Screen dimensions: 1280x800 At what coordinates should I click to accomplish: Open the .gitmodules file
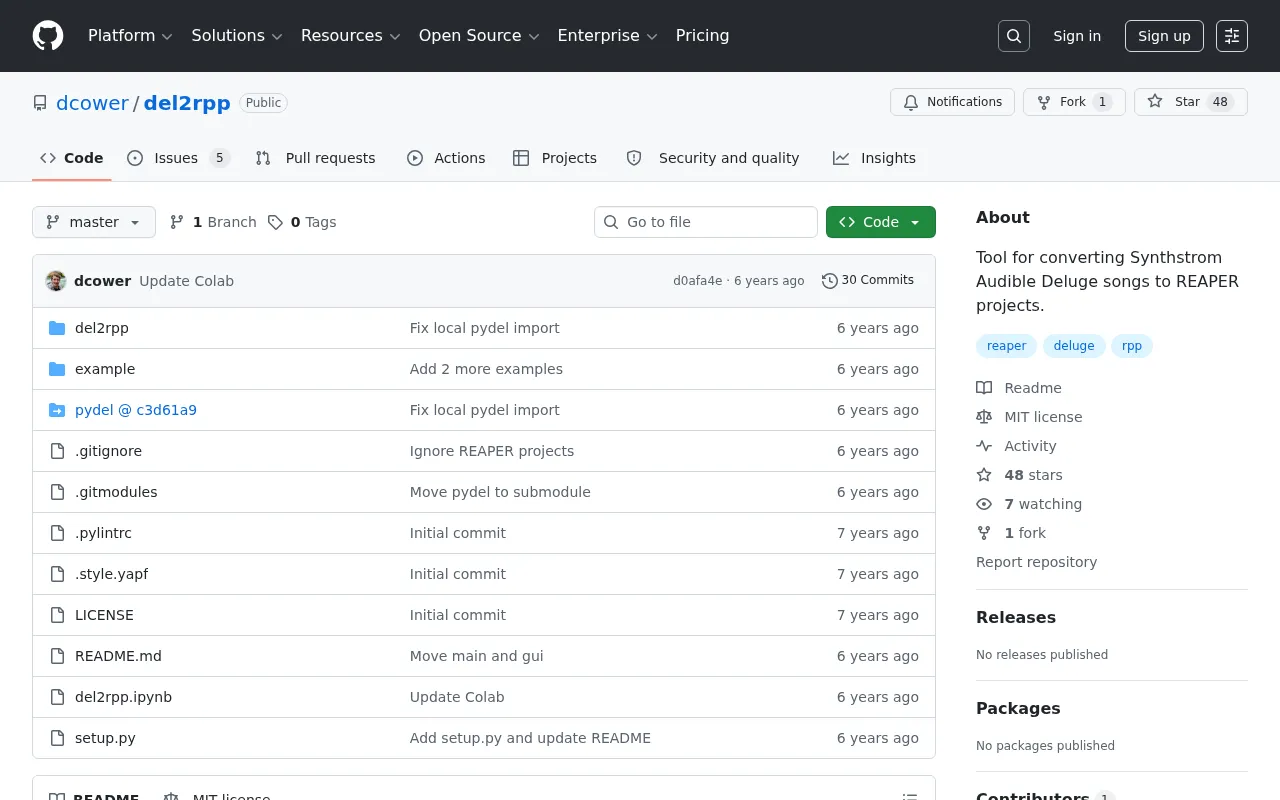116,492
